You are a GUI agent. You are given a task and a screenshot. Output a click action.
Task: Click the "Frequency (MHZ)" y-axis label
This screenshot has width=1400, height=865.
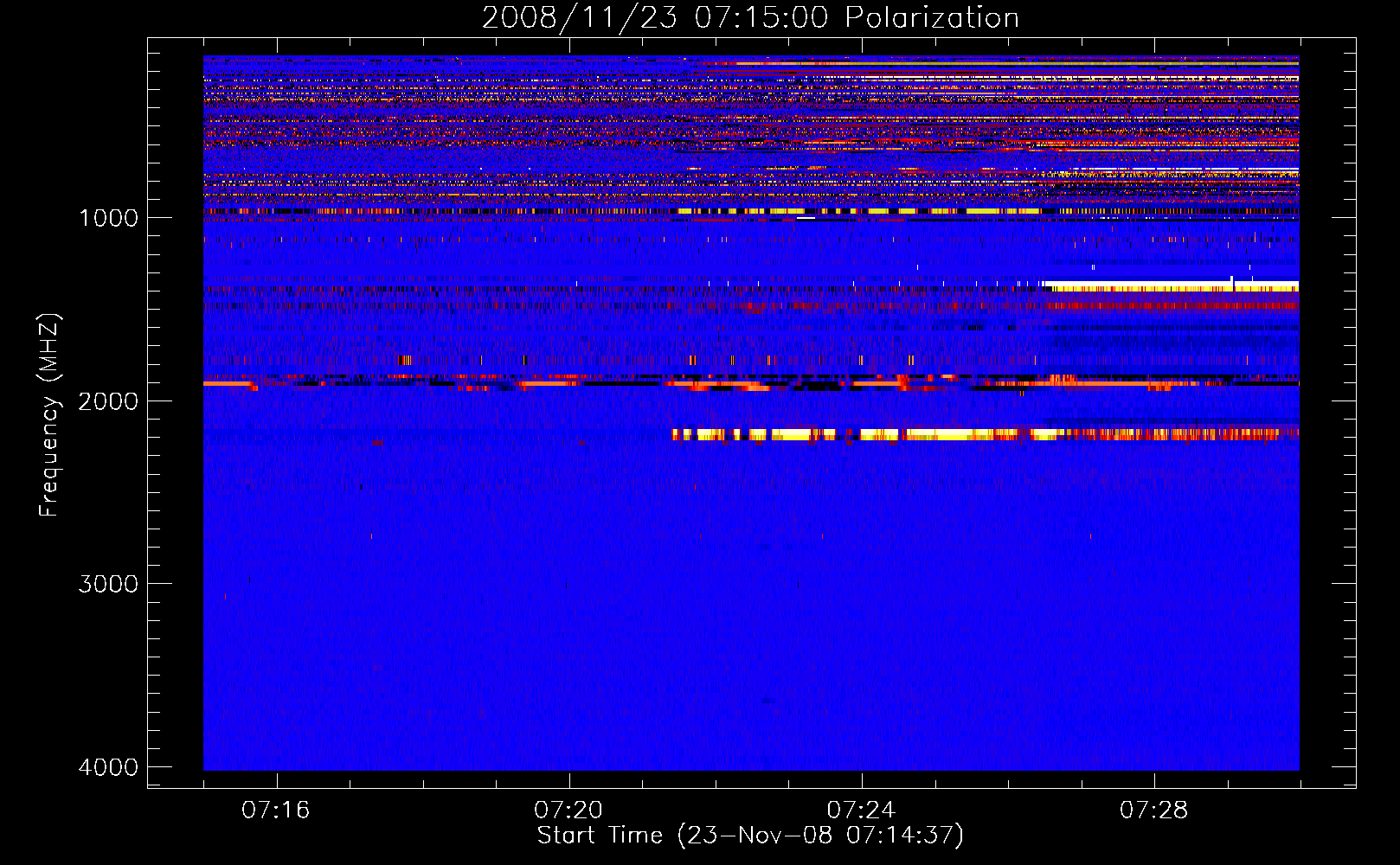pyautogui.click(x=50, y=415)
